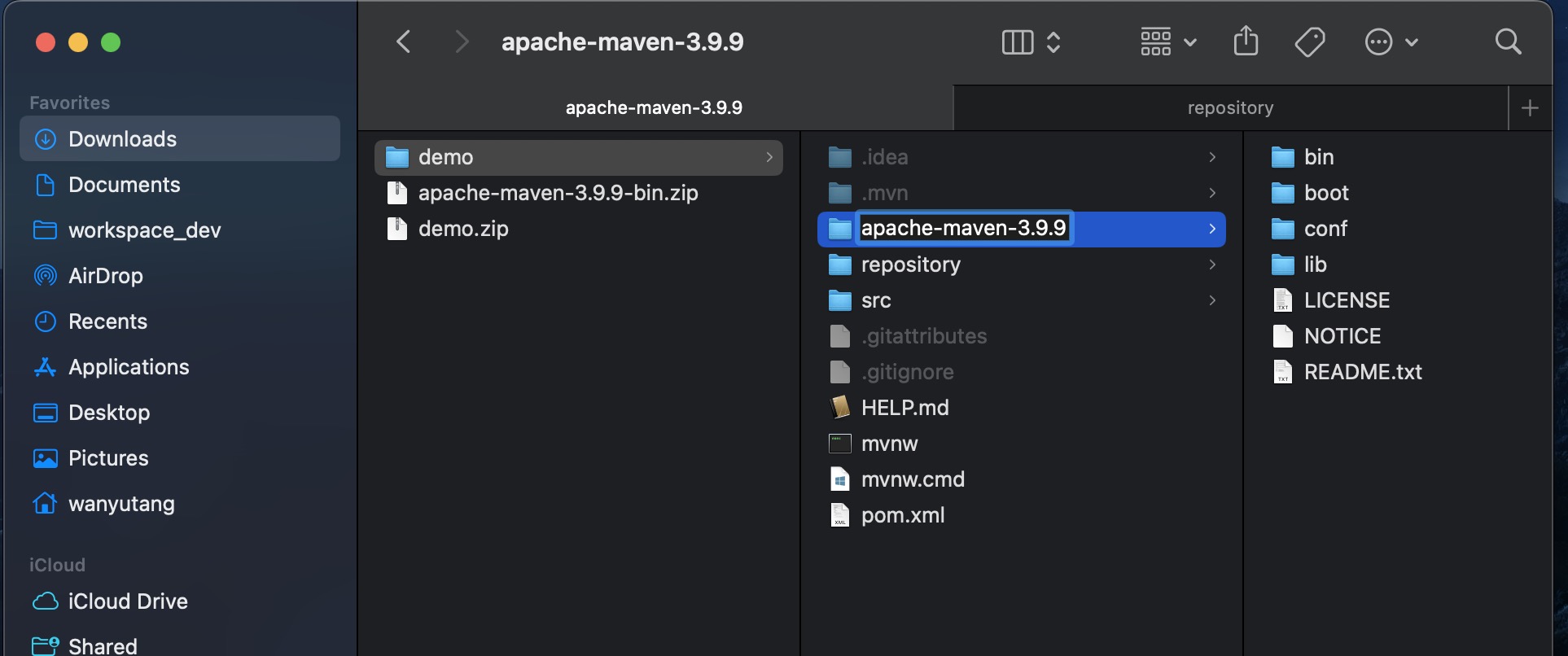1568x656 pixels.
Task: Open workspace_dev in the sidebar
Action: [x=180, y=230]
